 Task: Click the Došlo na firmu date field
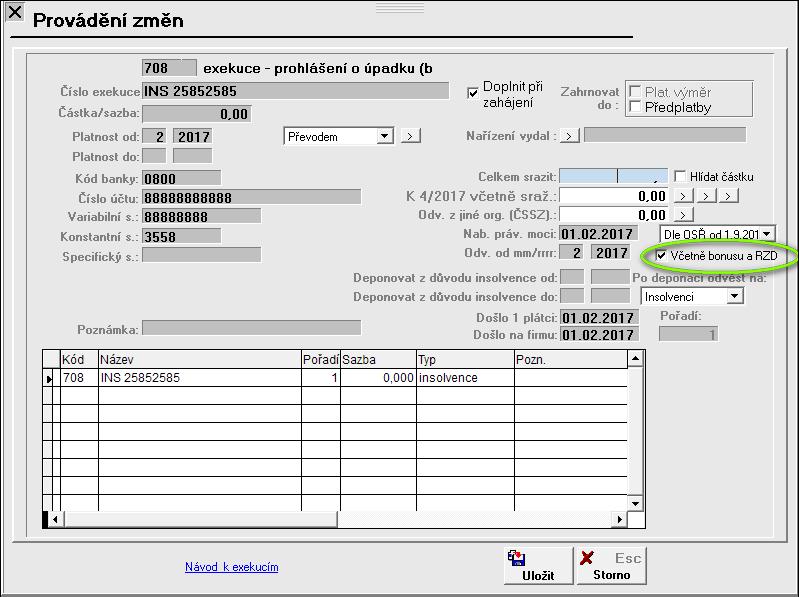point(599,335)
